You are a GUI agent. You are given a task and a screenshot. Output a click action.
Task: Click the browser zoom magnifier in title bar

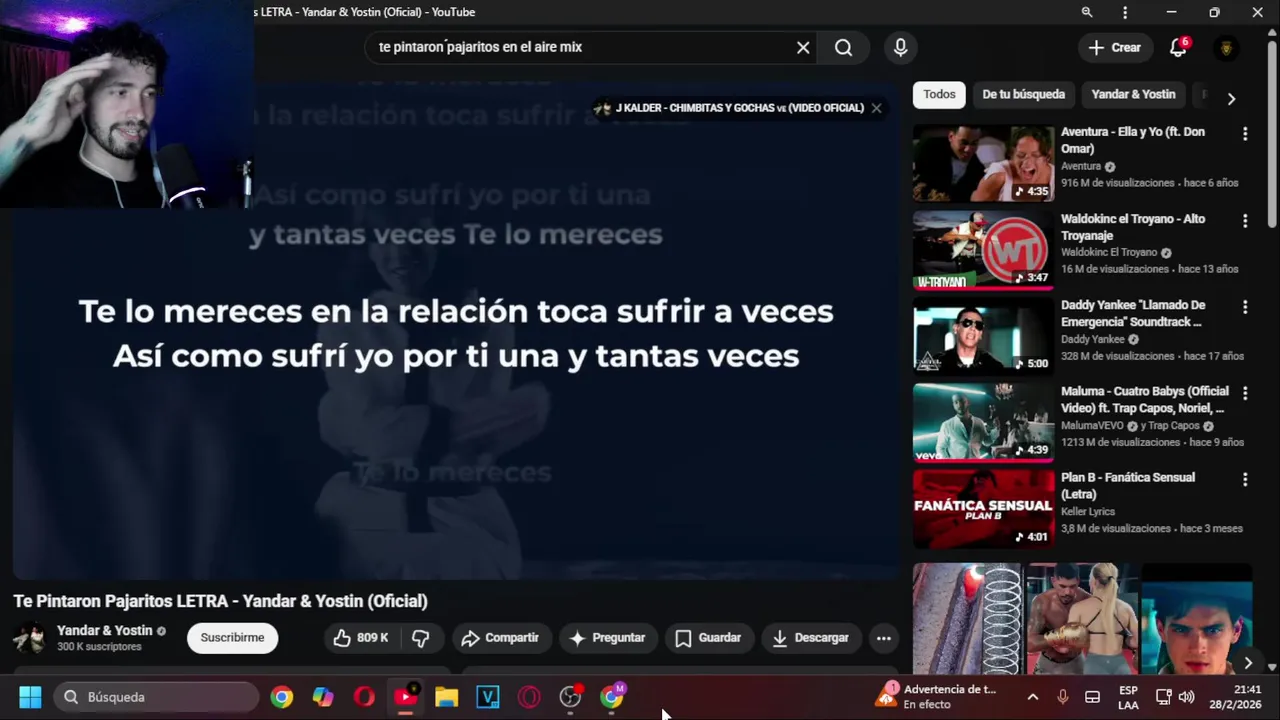(1087, 12)
